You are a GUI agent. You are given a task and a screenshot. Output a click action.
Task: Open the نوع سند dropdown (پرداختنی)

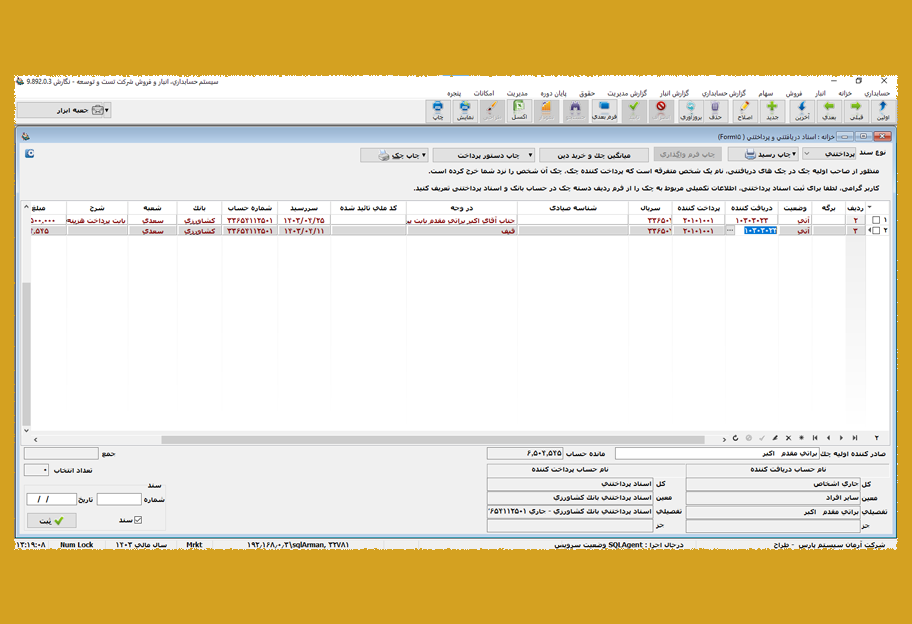tap(829, 154)
